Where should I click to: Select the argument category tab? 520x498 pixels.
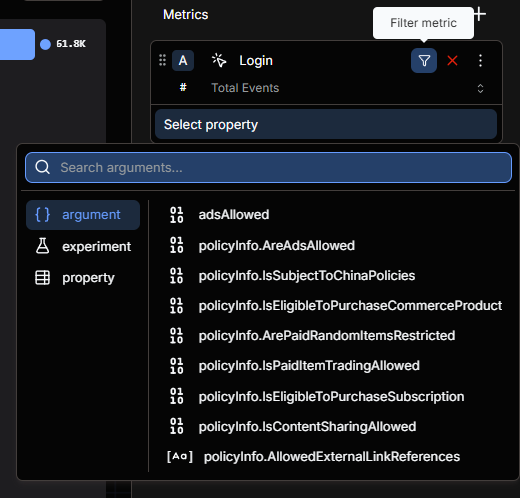point(83,215)
